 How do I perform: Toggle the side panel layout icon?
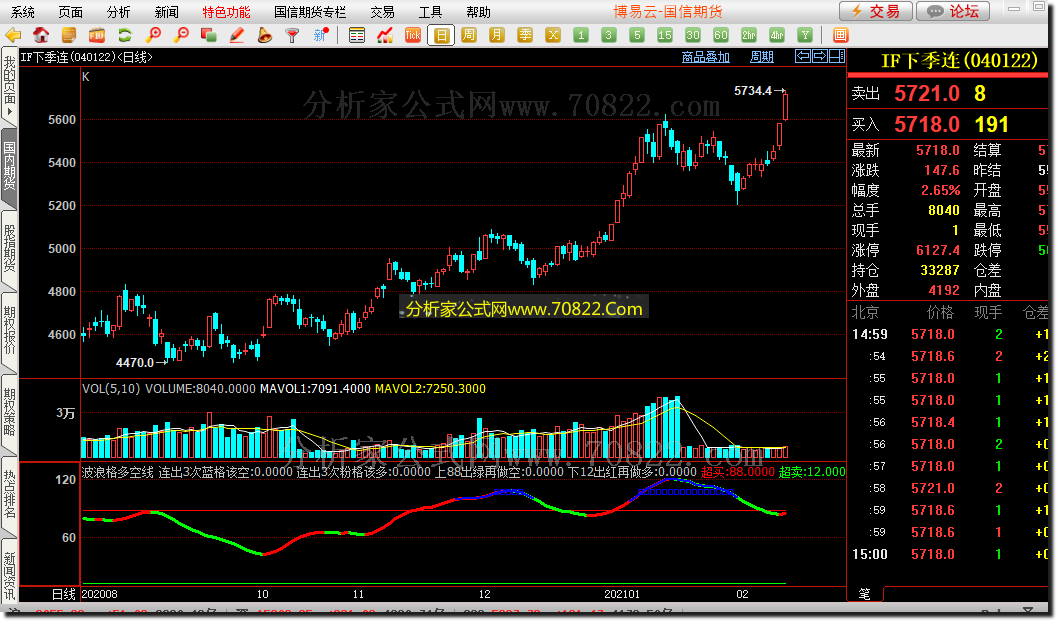coord(837,56)
